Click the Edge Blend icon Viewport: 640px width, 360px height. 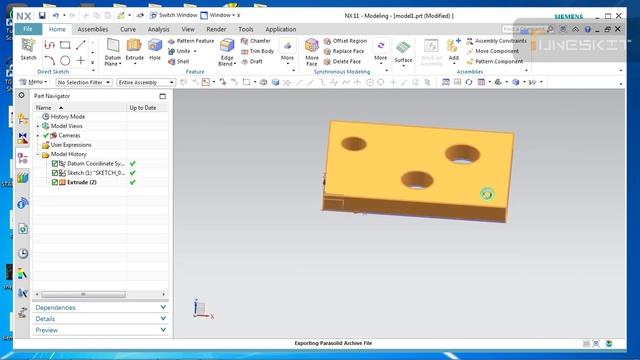coord(227,46)
